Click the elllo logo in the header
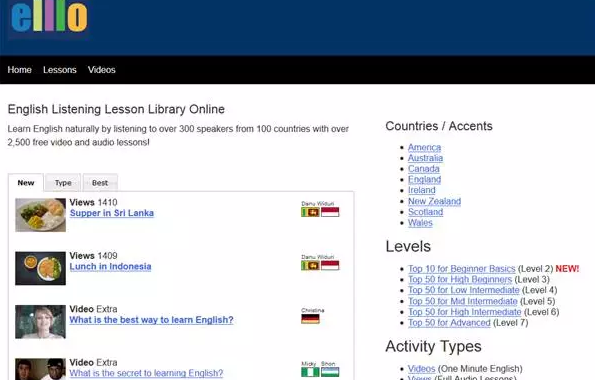Image resolution: width=595 pixels, height=380 pixels. (x=49, y=16)
